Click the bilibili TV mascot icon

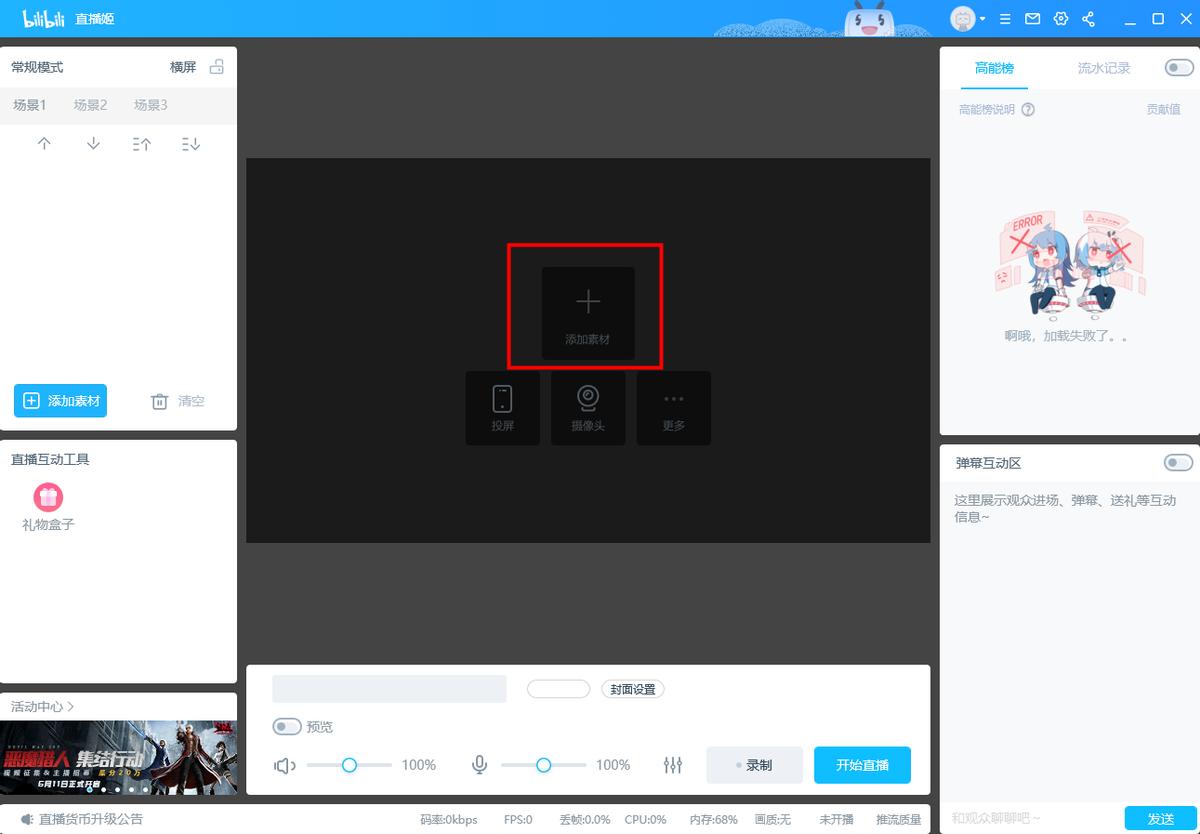[x=868, y=19]
